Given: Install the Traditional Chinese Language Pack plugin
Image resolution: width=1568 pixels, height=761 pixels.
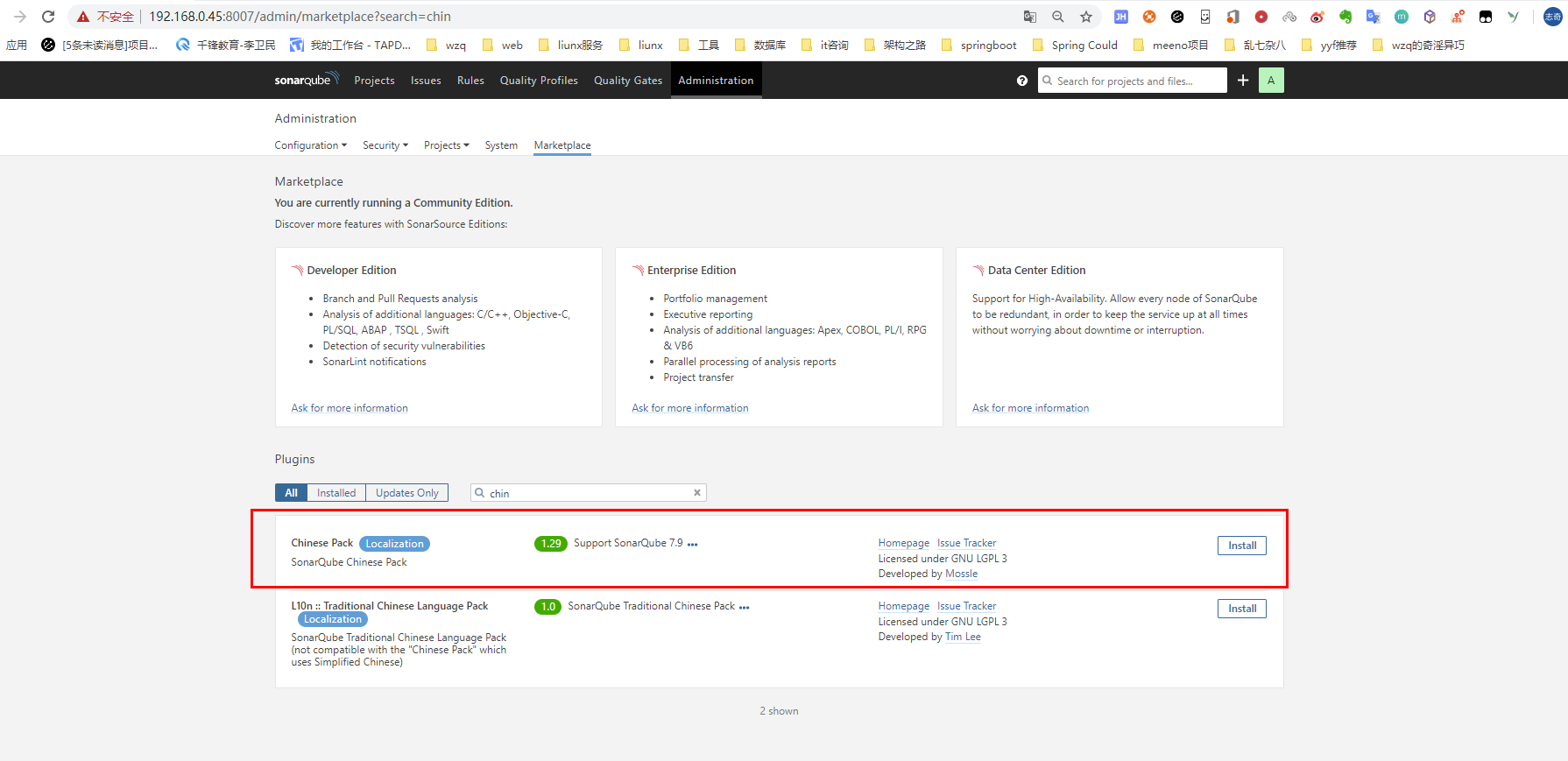Looking at the screenshot, I should click(x=1241, y=609).
